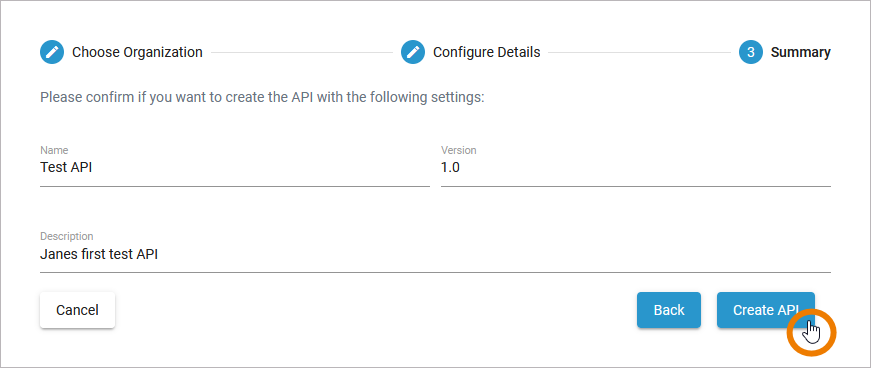The width and height of the screenshot is (871, 368).
Task: Open the Configure Details step label
Action: [487, 52]
